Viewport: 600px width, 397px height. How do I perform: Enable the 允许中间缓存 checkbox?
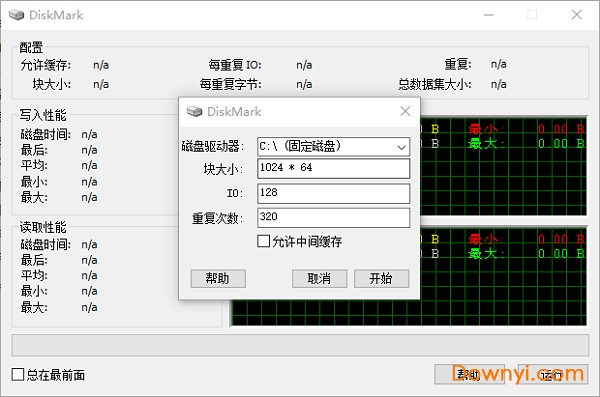(x=264, y=242)
